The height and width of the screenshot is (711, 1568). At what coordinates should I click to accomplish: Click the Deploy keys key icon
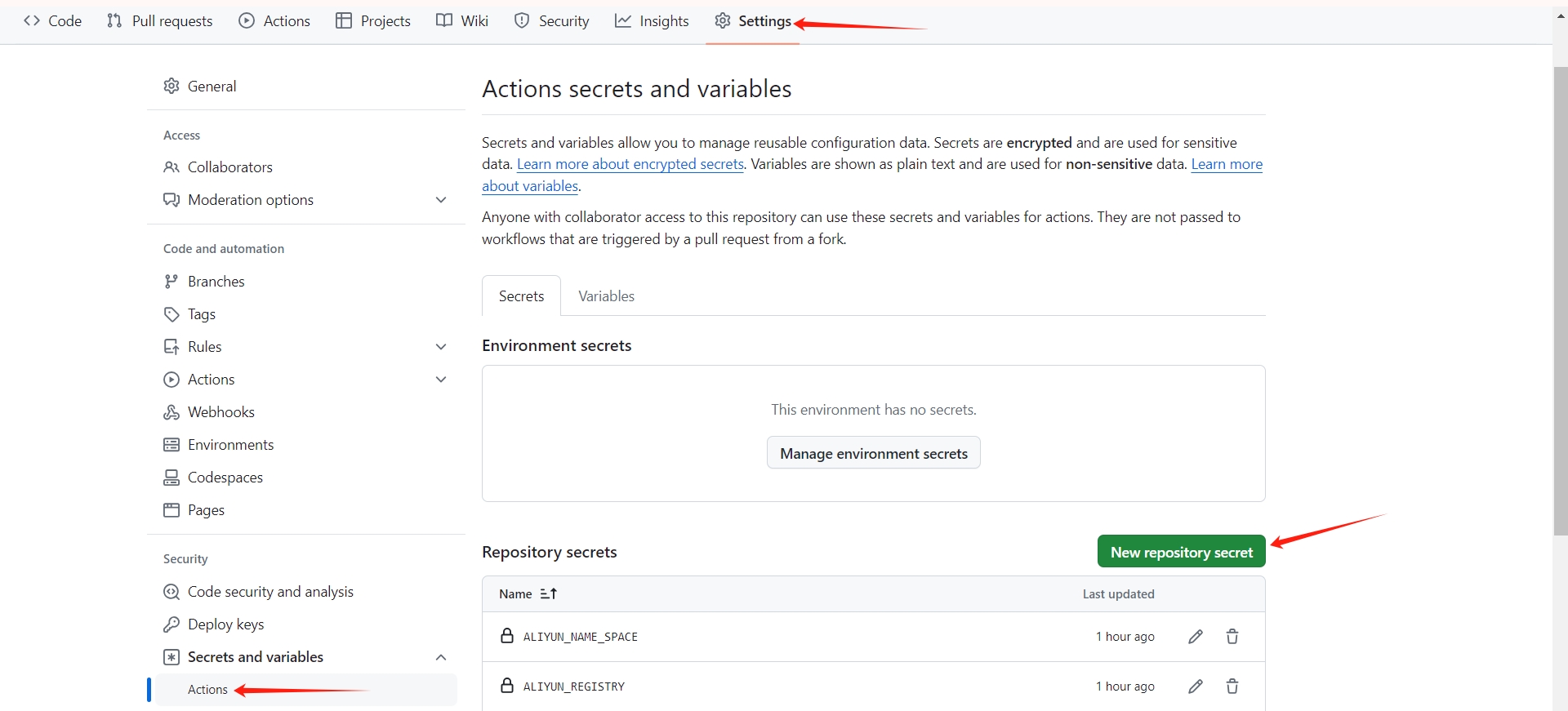[x=171, y=624]
